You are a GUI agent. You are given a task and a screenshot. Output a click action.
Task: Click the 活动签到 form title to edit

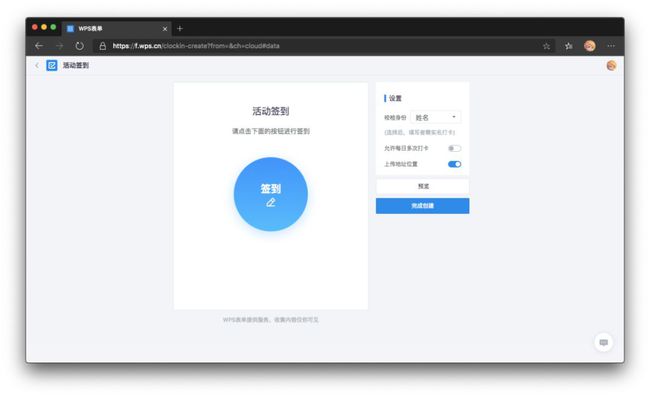point(271,111)
